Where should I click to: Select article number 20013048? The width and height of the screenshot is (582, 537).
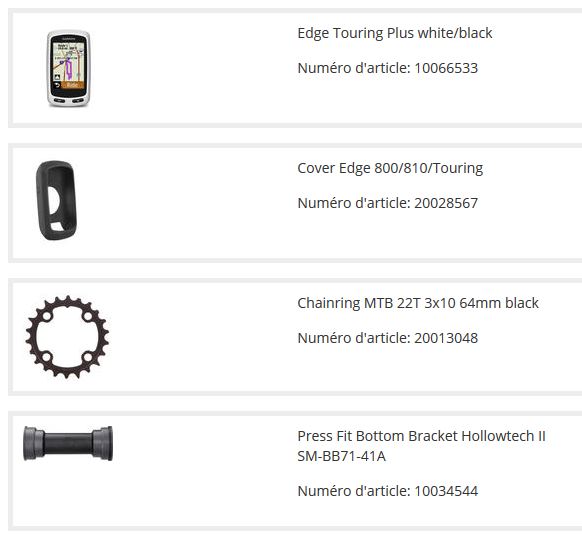pos(446,338)
